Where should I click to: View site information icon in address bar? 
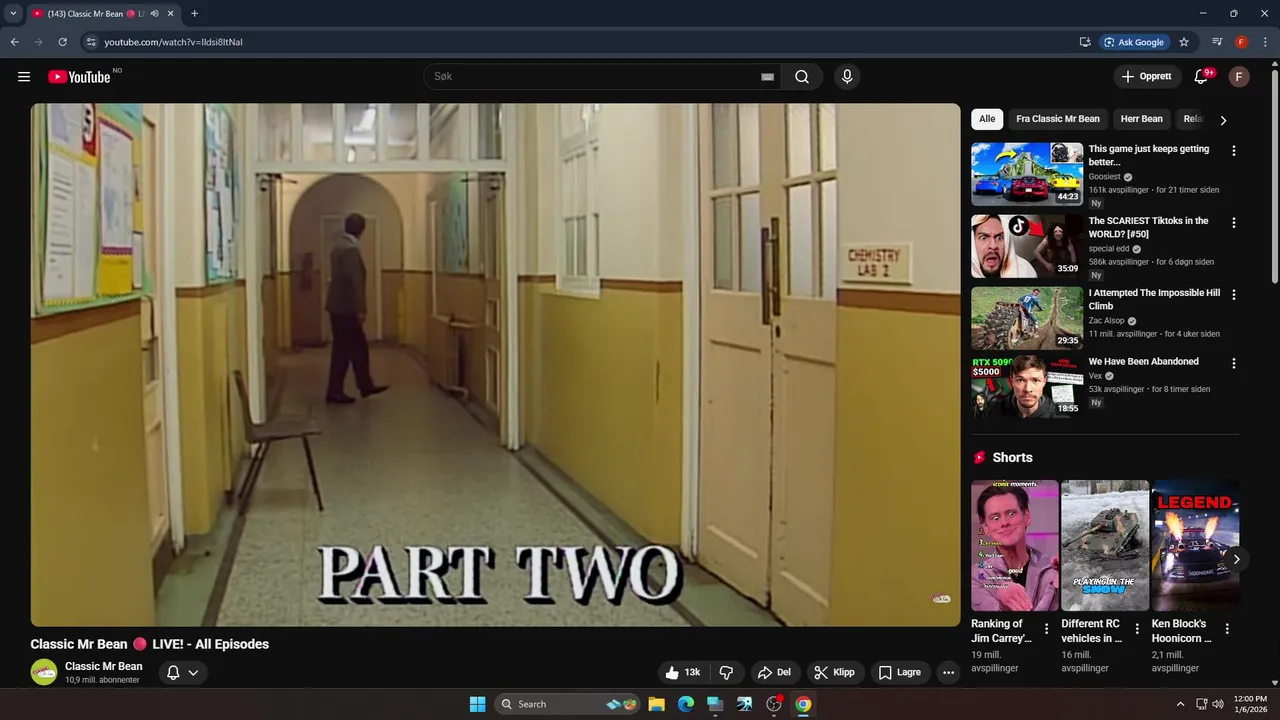(90, 42)
